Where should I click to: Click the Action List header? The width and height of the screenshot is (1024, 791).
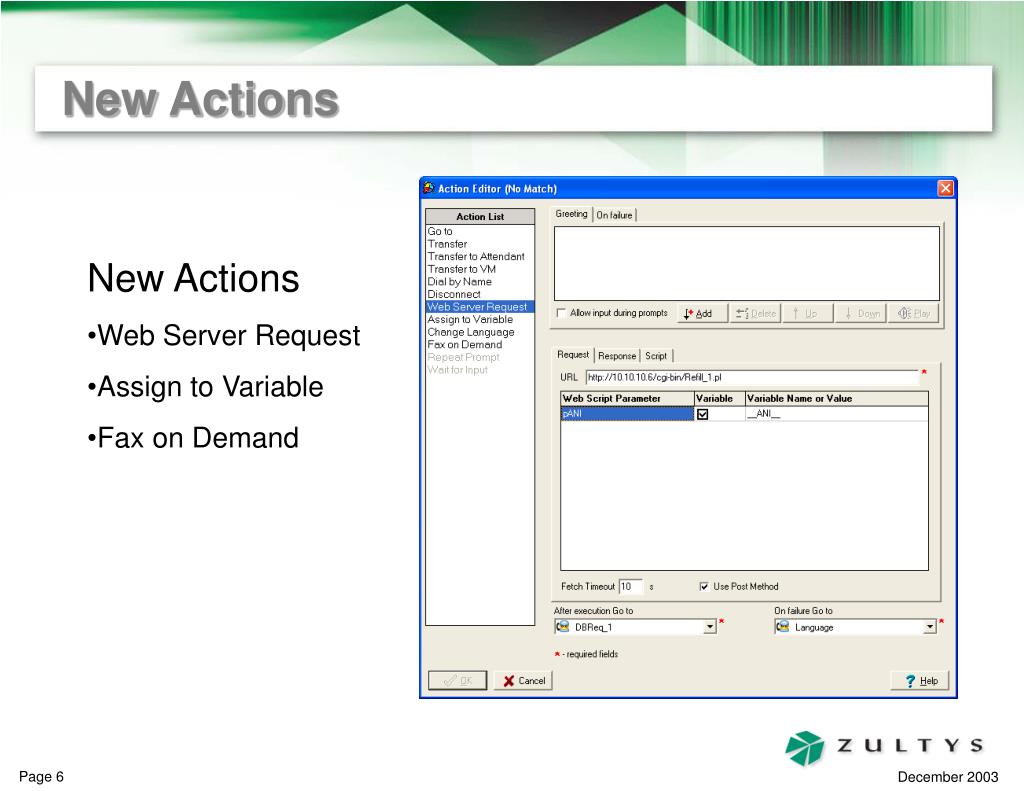pyautogui.click(x=480, y=216)
